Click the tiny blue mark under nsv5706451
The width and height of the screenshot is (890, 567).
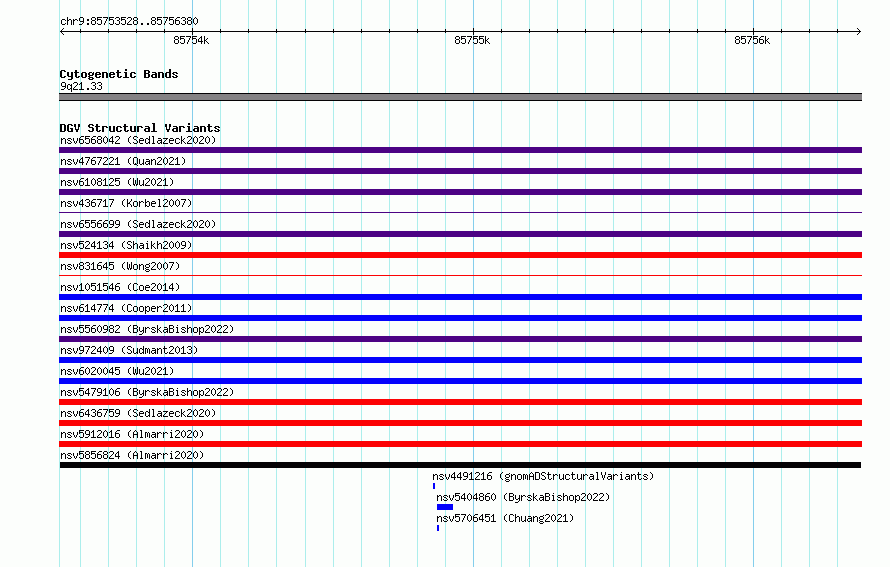click(438, 528)
